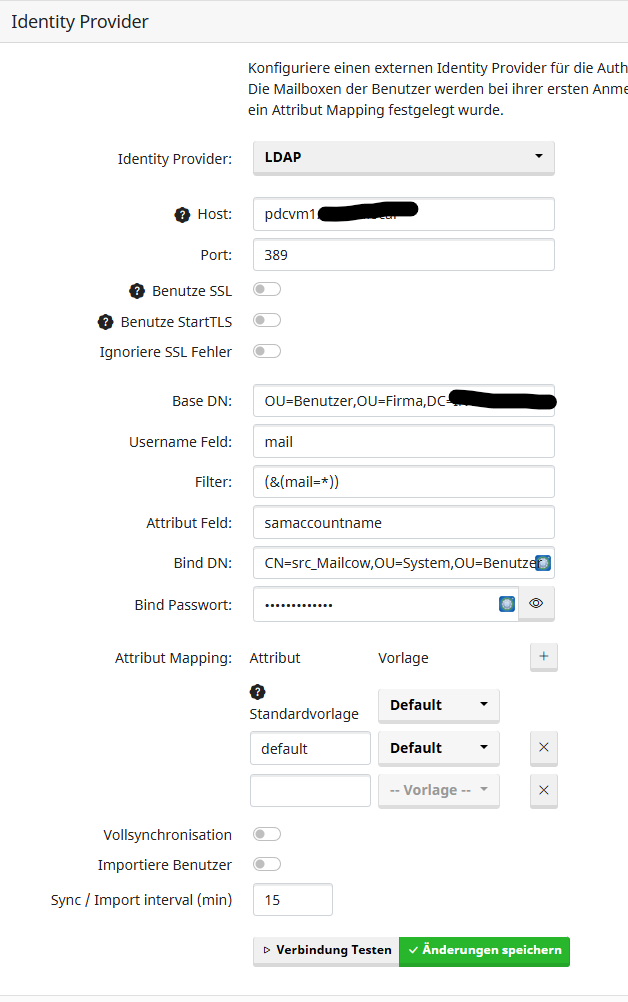This screenshot has height=1002, width=628.
Task: Click the password manager icon in Bind Passwort
Action: click(x=507, y=604)
